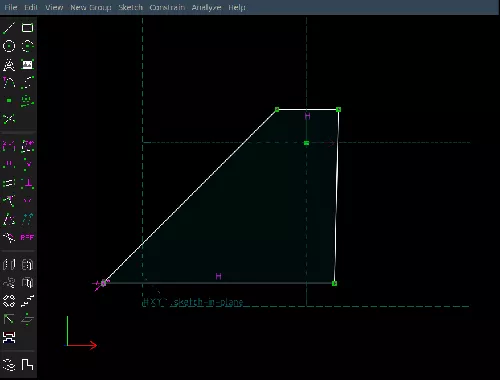The width and height of the screenshot is (500, 380).
Task: Open the Analyze menu
Action: [x=206, y=7]
